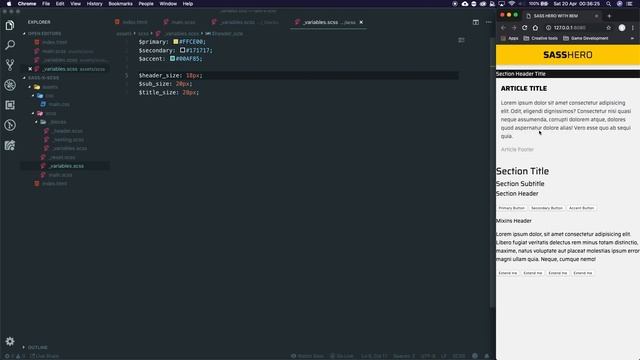Open _reset.scss in the file tree

point(58,157)
